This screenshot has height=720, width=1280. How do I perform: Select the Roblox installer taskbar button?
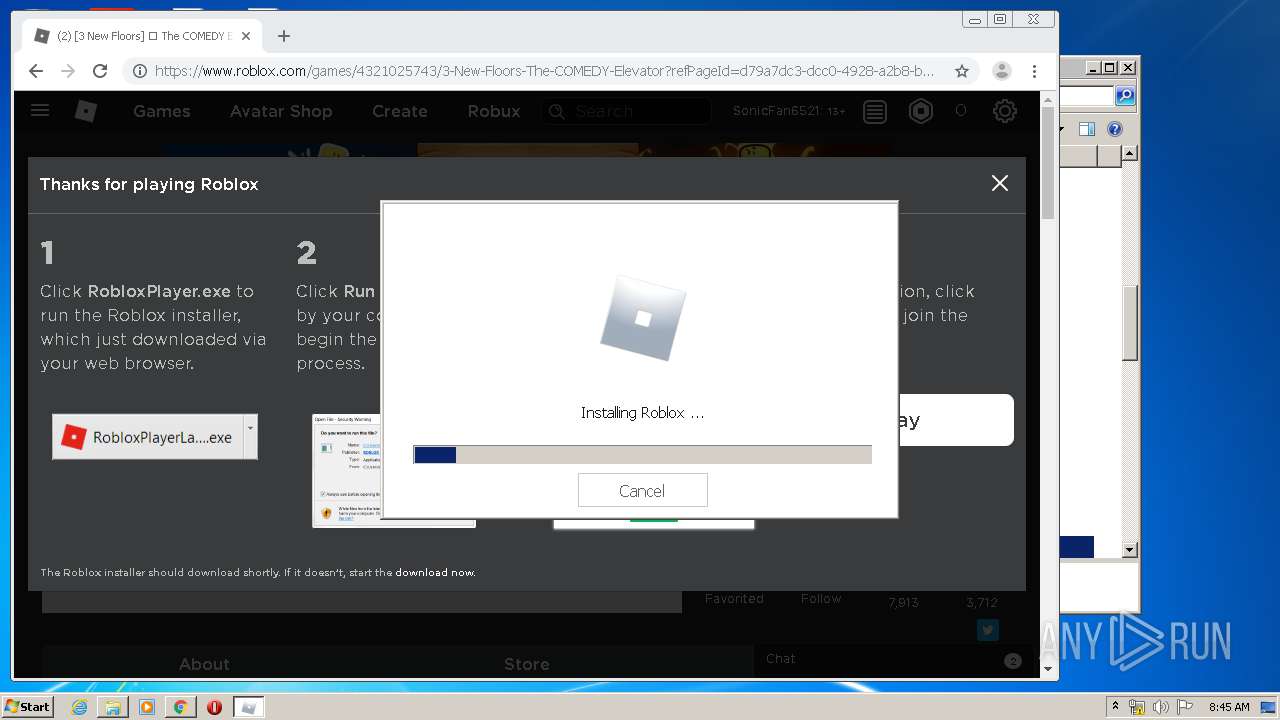pyautogui.click(x=249, y=707)
